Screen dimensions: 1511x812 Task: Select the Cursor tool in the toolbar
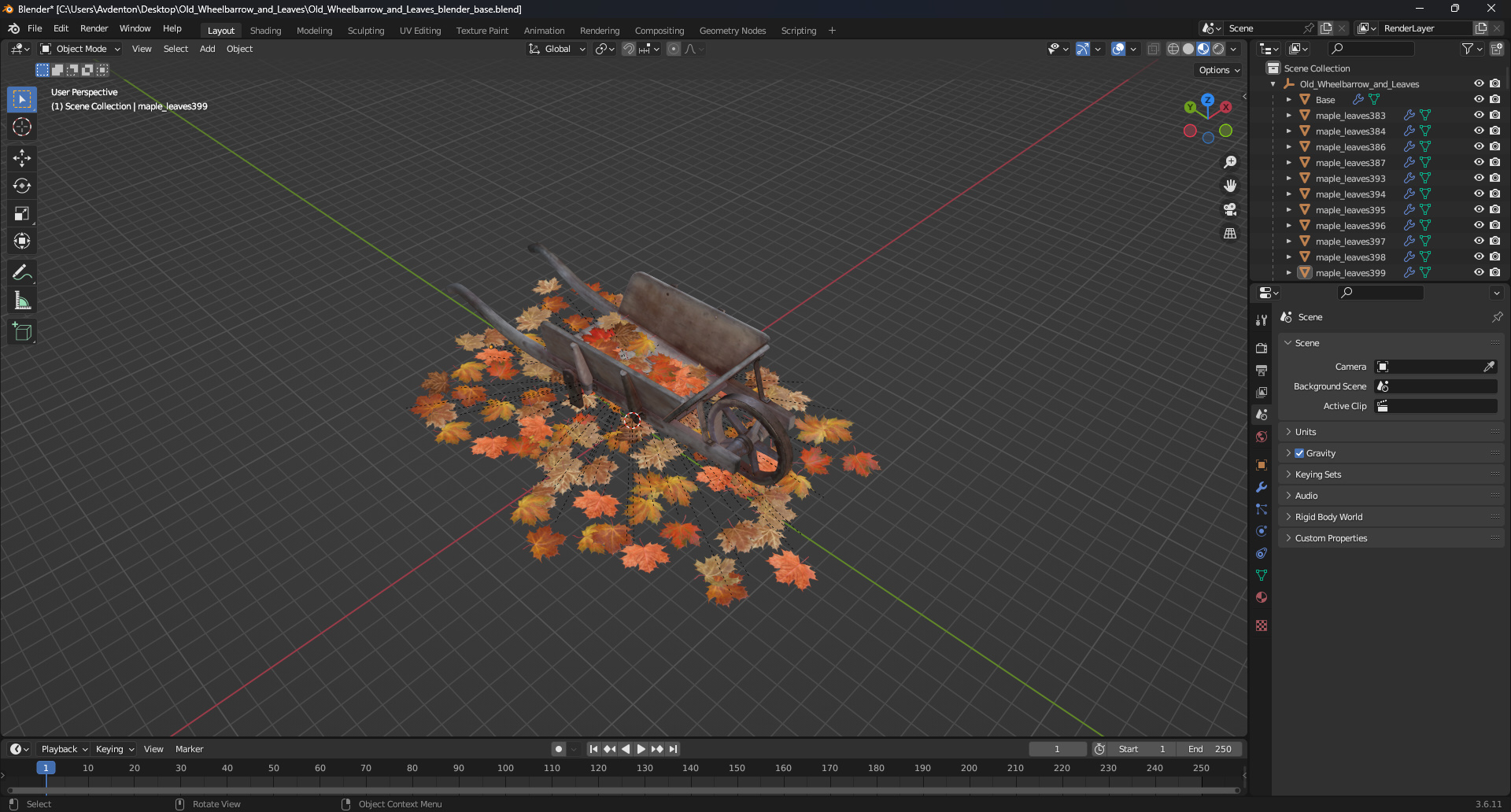pyautogui.click(x=22, y=127)
